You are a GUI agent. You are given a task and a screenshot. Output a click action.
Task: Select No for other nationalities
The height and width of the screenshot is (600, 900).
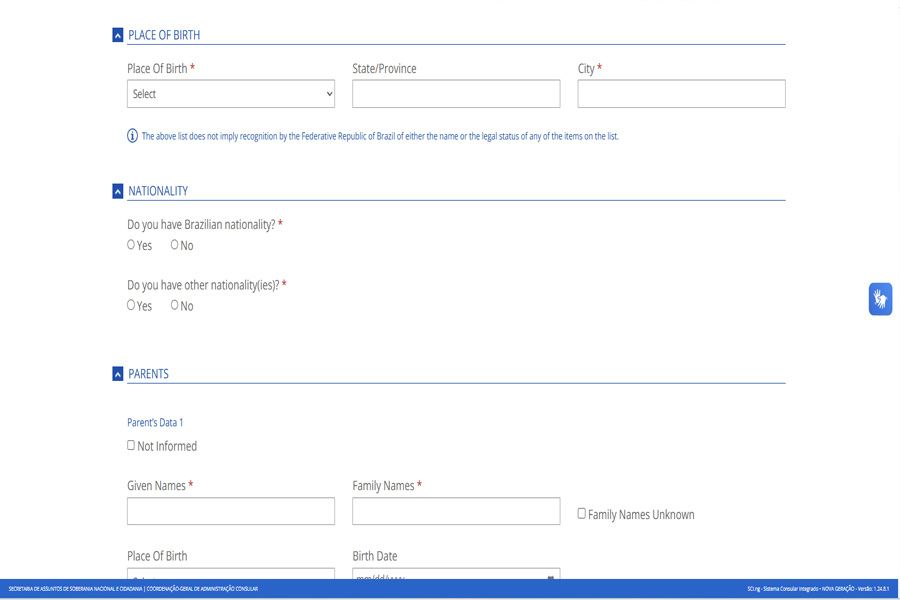(x=174, y=305)
